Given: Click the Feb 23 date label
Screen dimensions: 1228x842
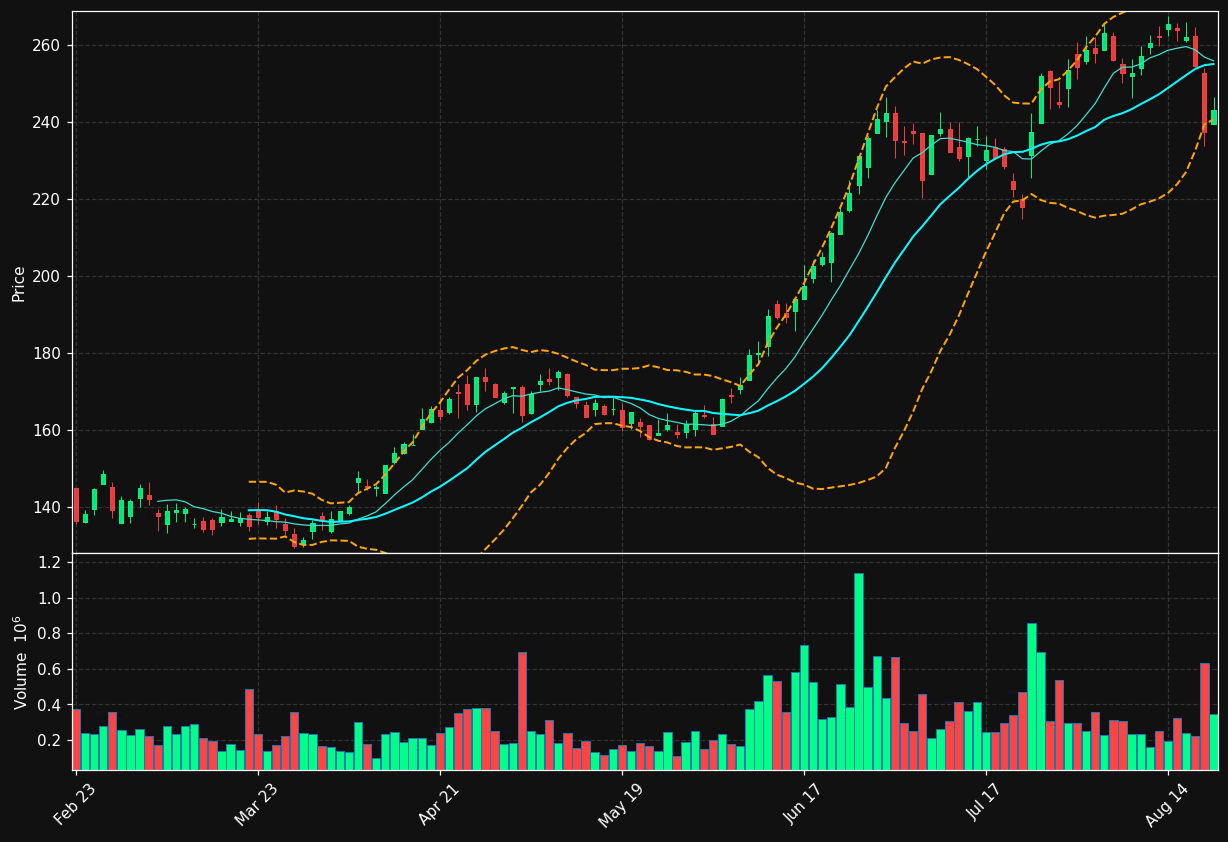Looking at the screenshot, I should [x=76, y=803].
